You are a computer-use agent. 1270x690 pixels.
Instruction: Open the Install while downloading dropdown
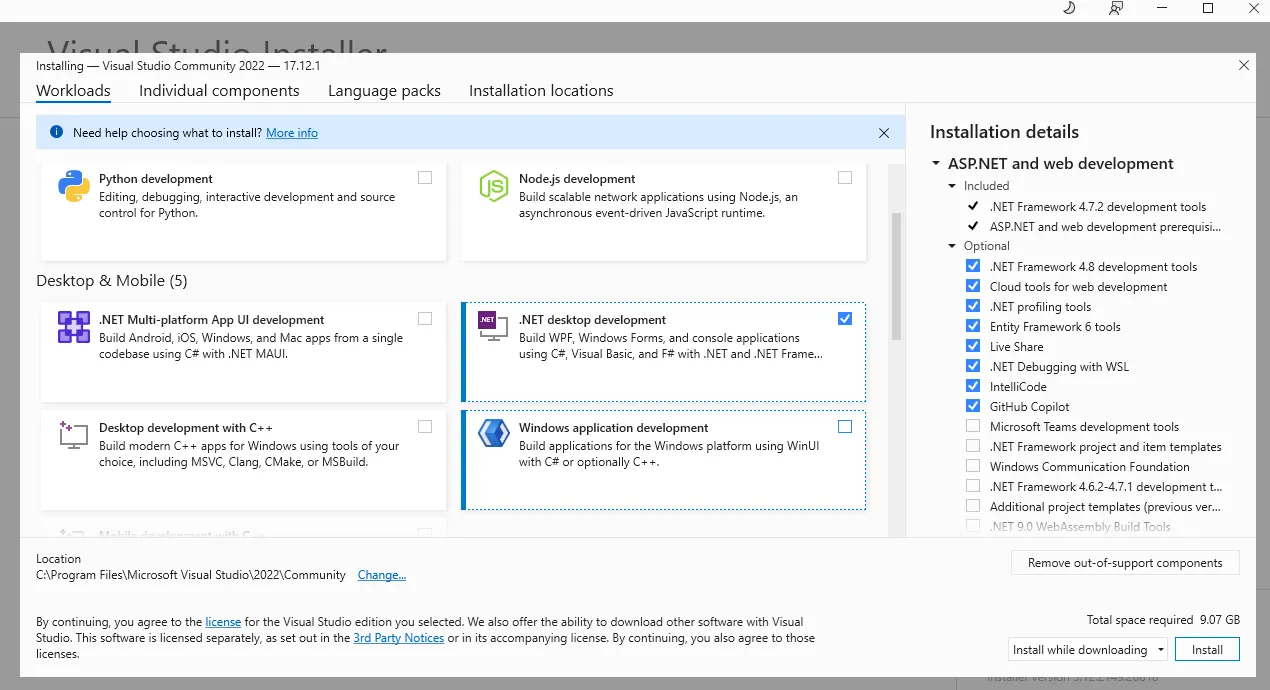coord(1088,649)
